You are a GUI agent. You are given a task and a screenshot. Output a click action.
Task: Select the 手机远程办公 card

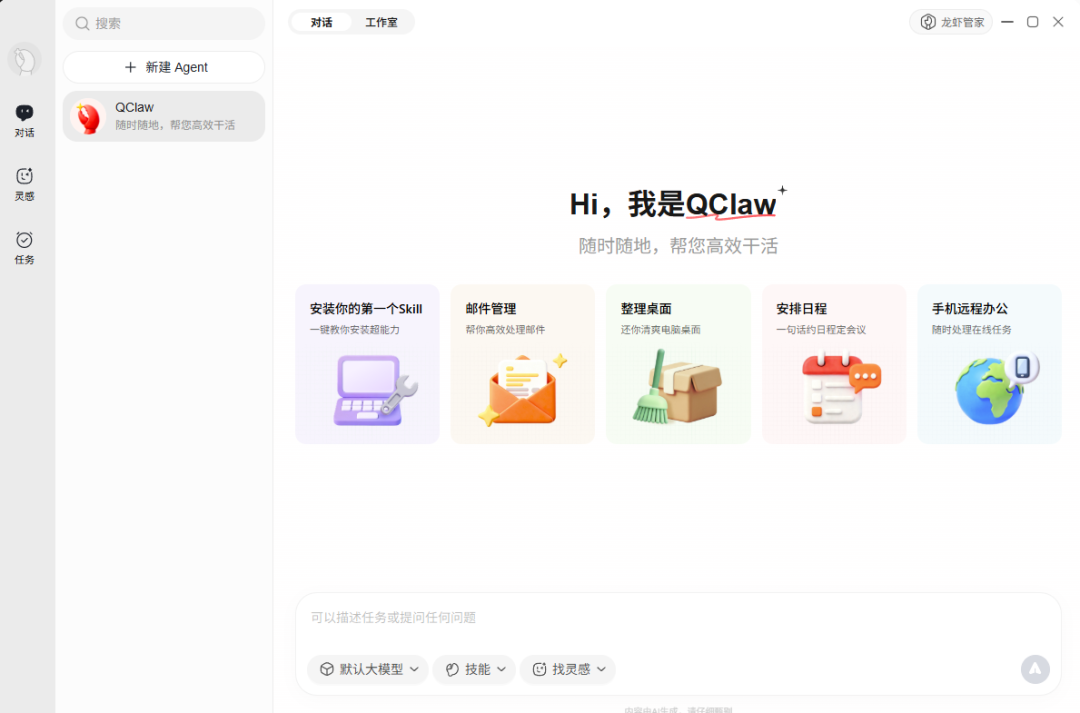(x=988, y=363)
